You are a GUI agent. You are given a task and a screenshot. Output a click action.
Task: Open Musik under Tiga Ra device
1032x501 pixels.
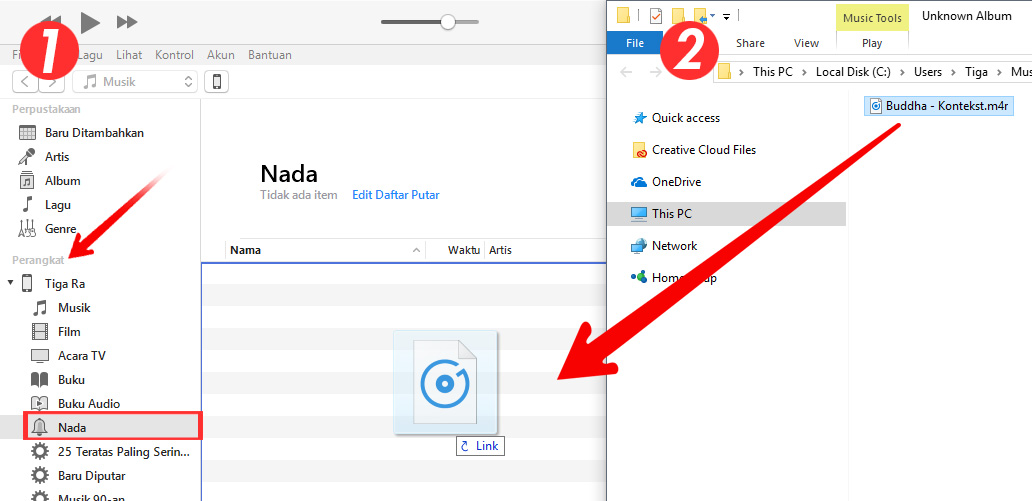tap(74, 307)
